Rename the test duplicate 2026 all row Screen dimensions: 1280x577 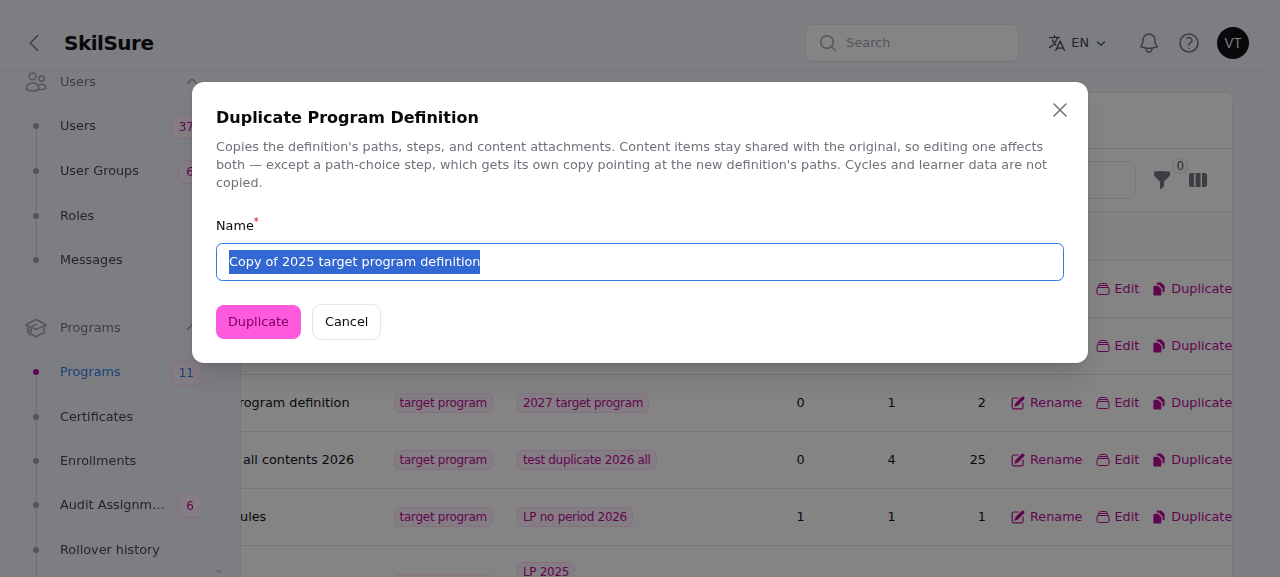tap(1046, 460)
